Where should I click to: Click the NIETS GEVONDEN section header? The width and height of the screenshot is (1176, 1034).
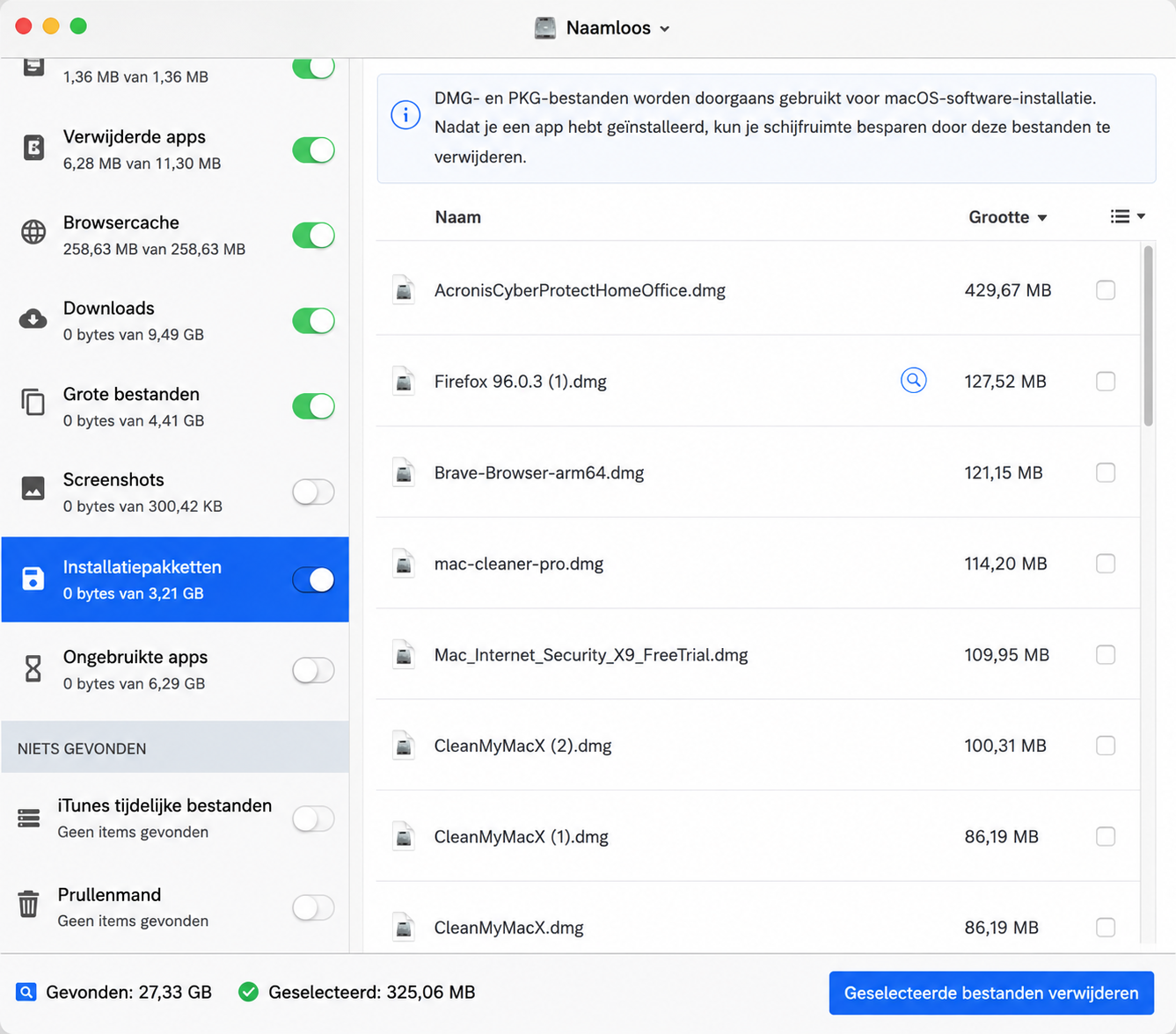coord(176,747)
